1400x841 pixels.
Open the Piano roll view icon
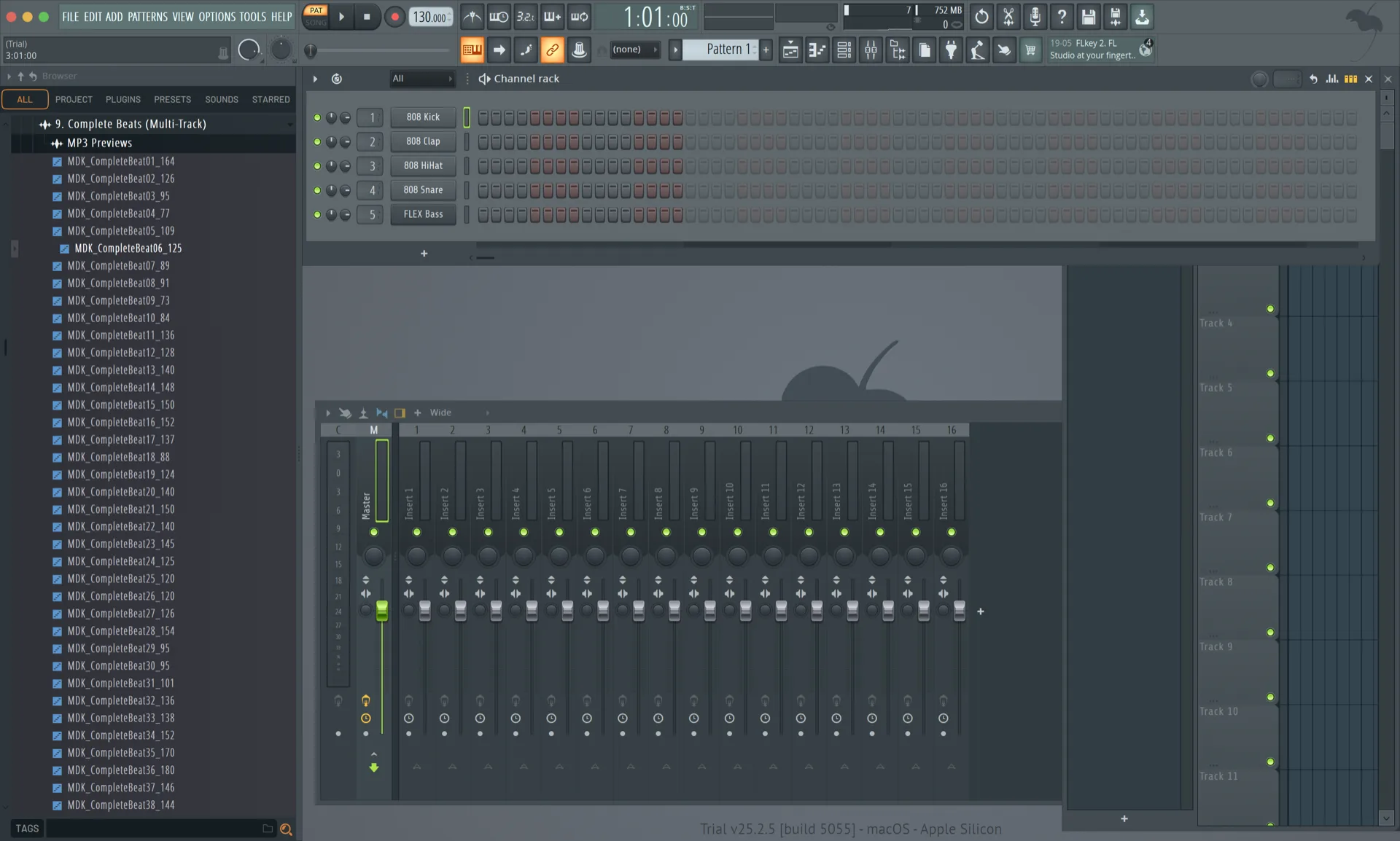[x=817, y=50]
